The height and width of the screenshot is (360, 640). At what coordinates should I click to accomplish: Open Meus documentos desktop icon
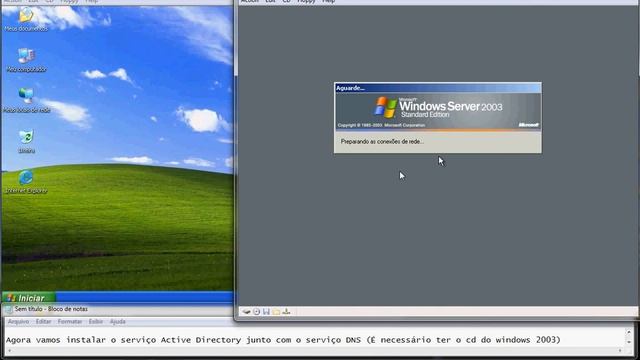[x=26, y=20]
